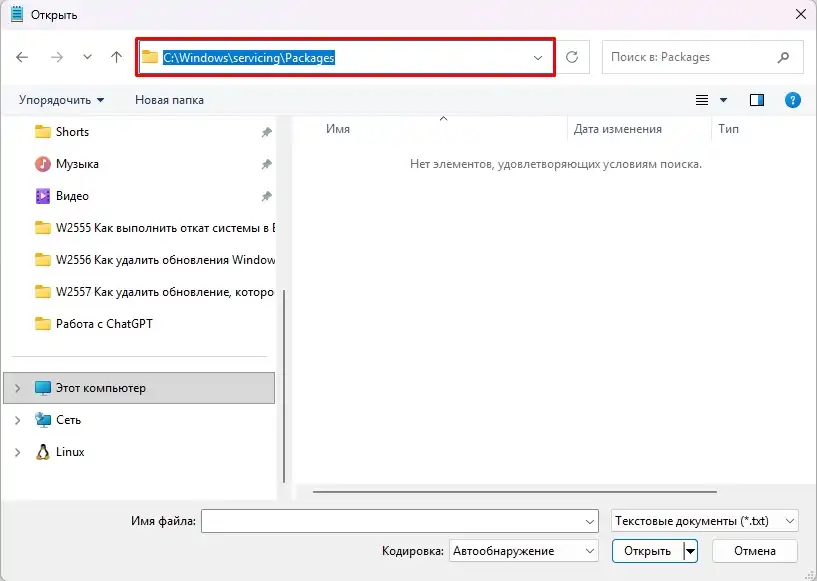Click the sidebar vertical scrollbar

pyautogui.click(x=284, y=386)
